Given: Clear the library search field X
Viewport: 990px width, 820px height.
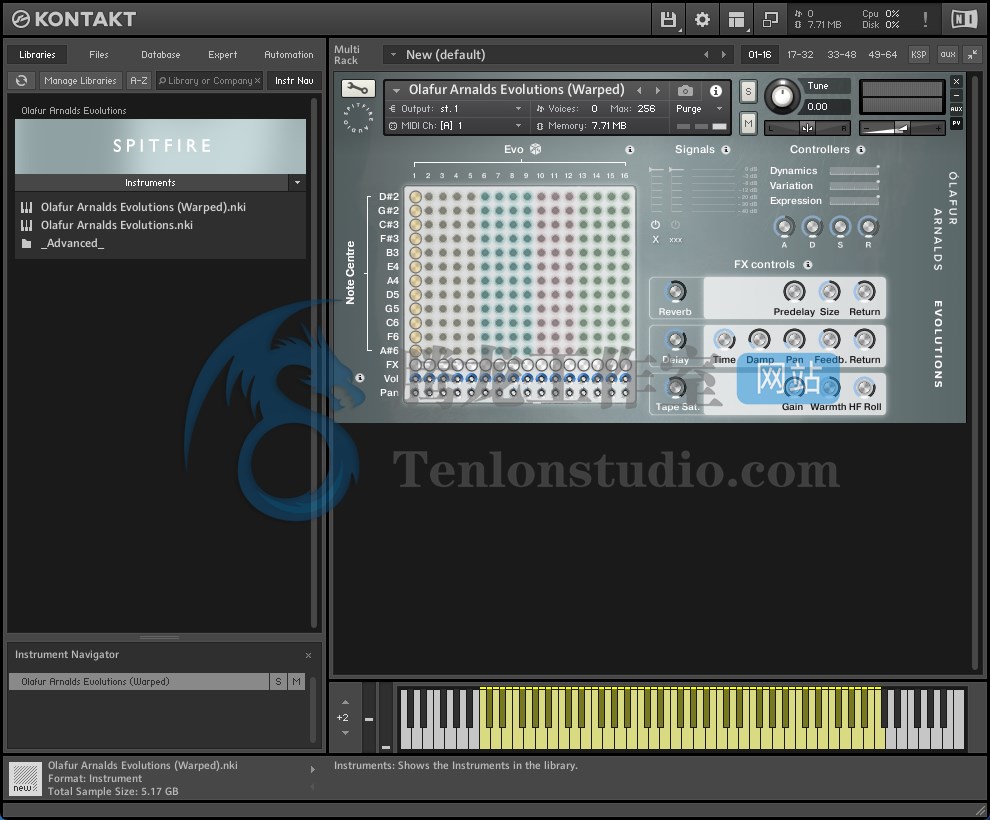Looking at the screenshot, I should [257, 81].
